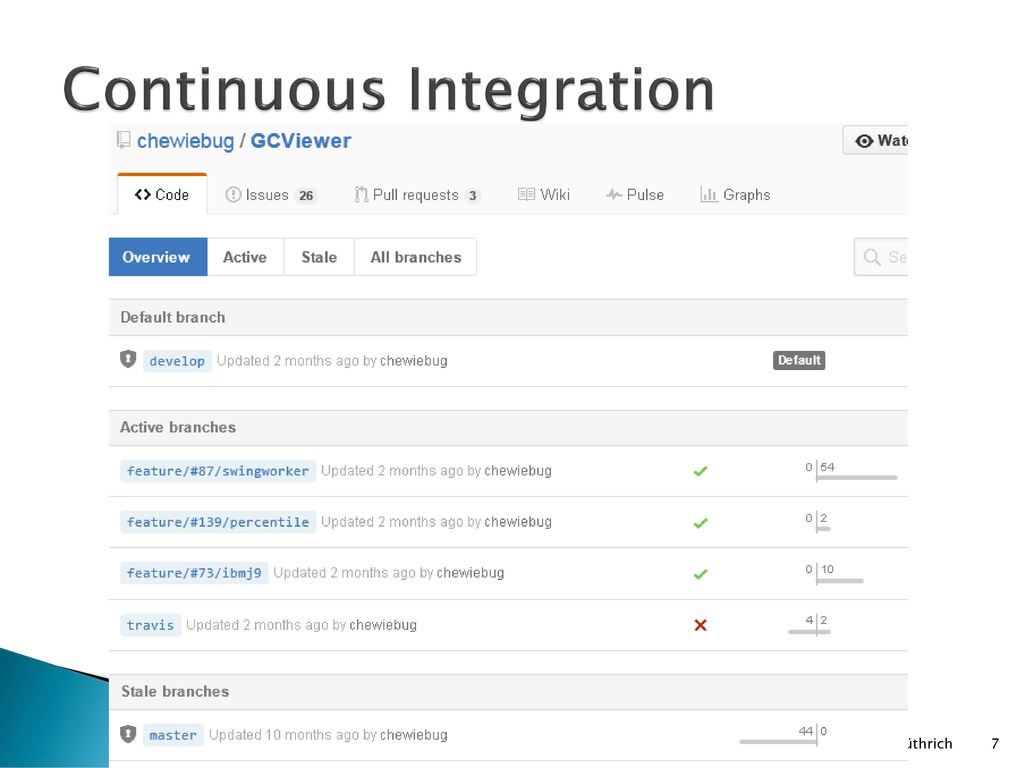Open the feature/#87/swingworker branch
Screen dimensions: 1024x768
(x=218, y=471)
